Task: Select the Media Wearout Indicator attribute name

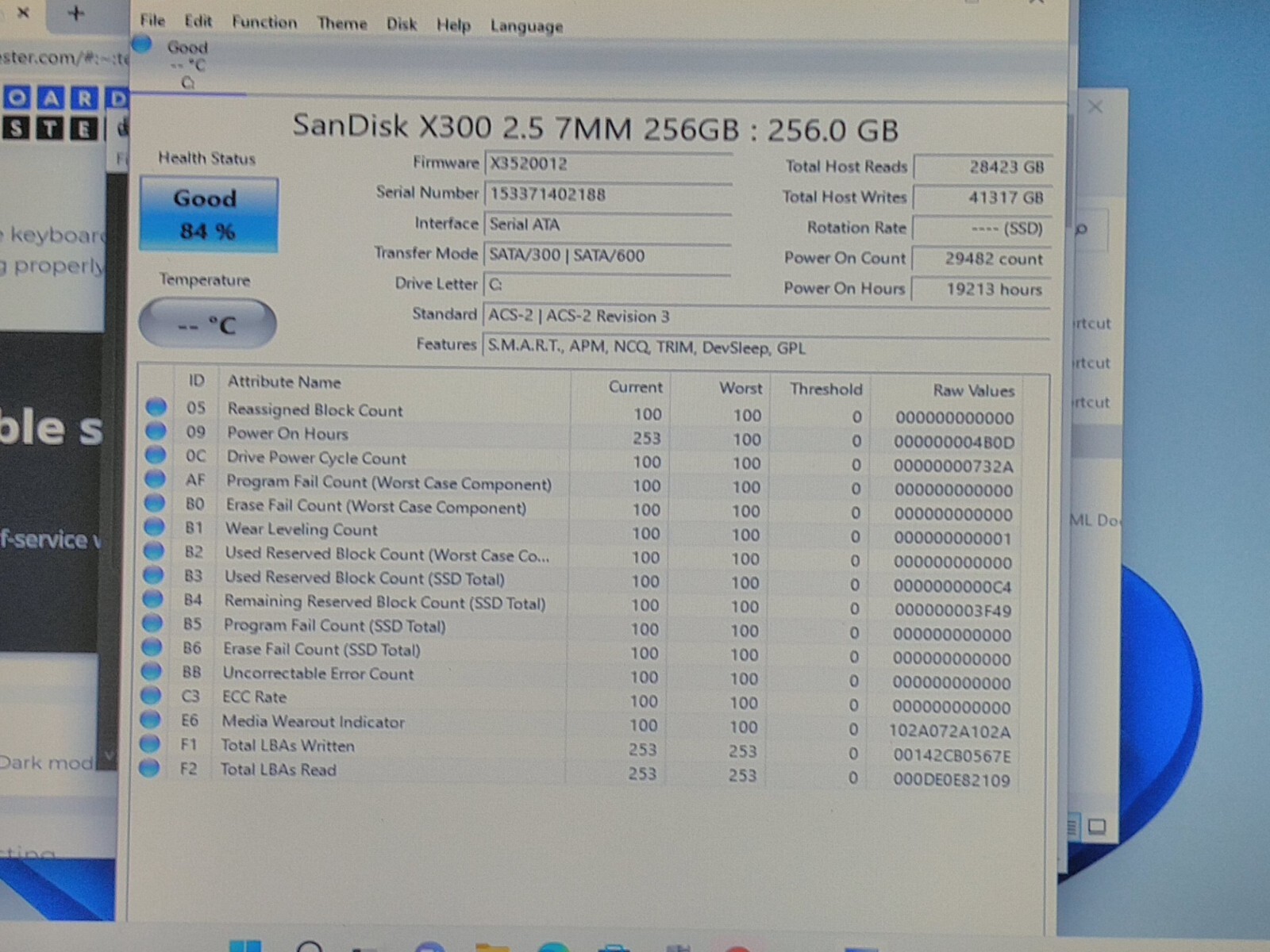Action: (x=314, y=722)
